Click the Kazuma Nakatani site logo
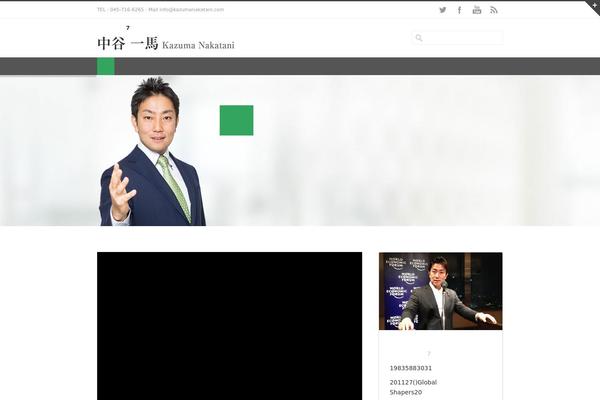The width and height of the screenshot is (600, 400). (x=166, y=43)
